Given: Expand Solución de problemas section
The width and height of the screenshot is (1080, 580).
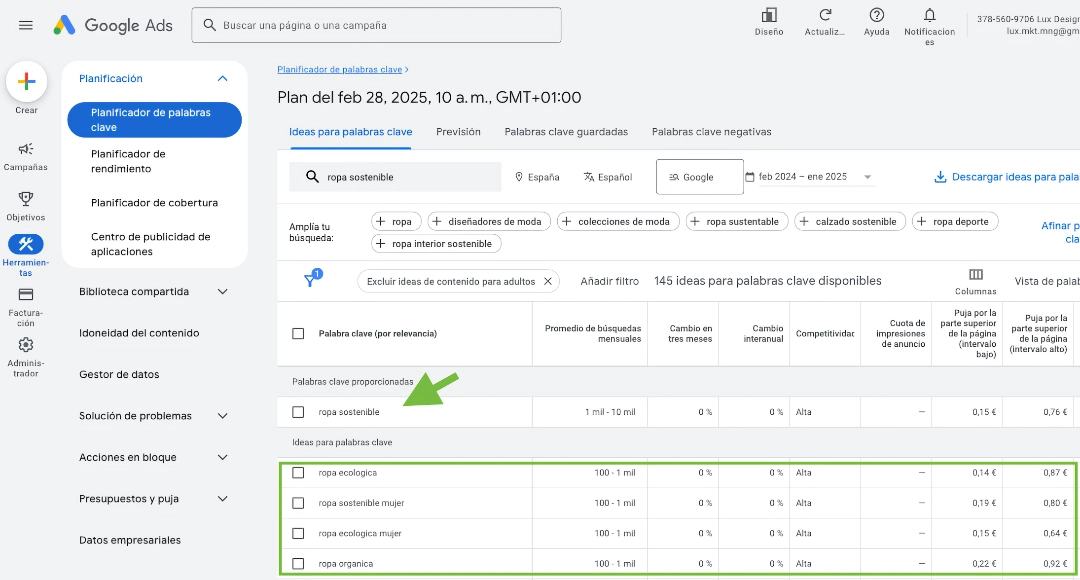Looking at the screenshot, I should tap(222, 416).
